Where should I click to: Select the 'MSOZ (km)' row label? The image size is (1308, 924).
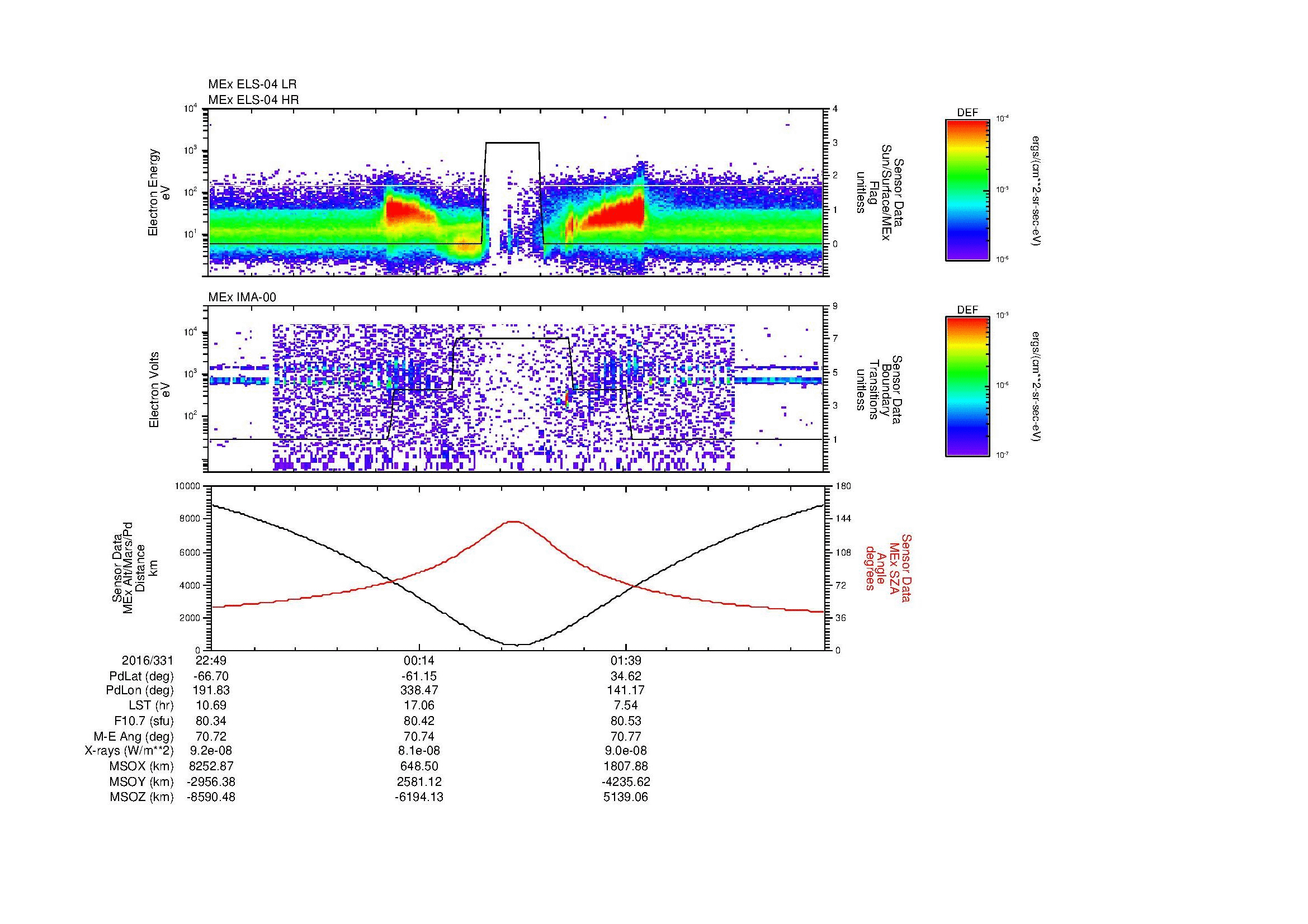[x=142, y=798]
